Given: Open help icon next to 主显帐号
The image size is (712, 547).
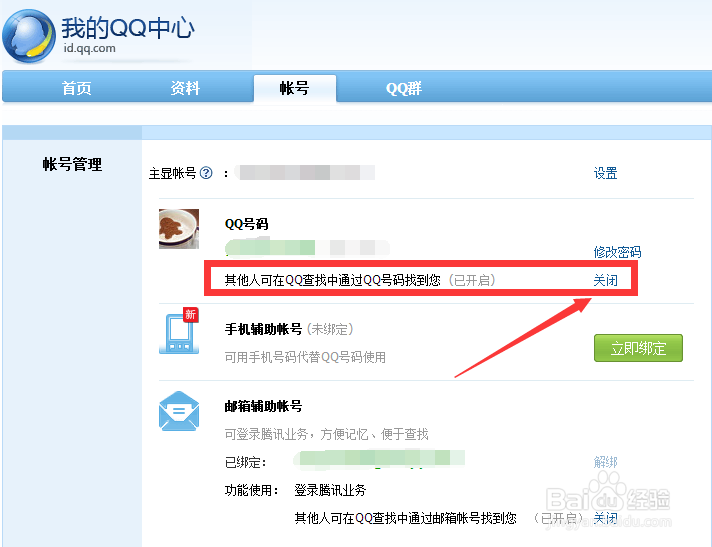Looking at the screenshot, I should 206,173.
